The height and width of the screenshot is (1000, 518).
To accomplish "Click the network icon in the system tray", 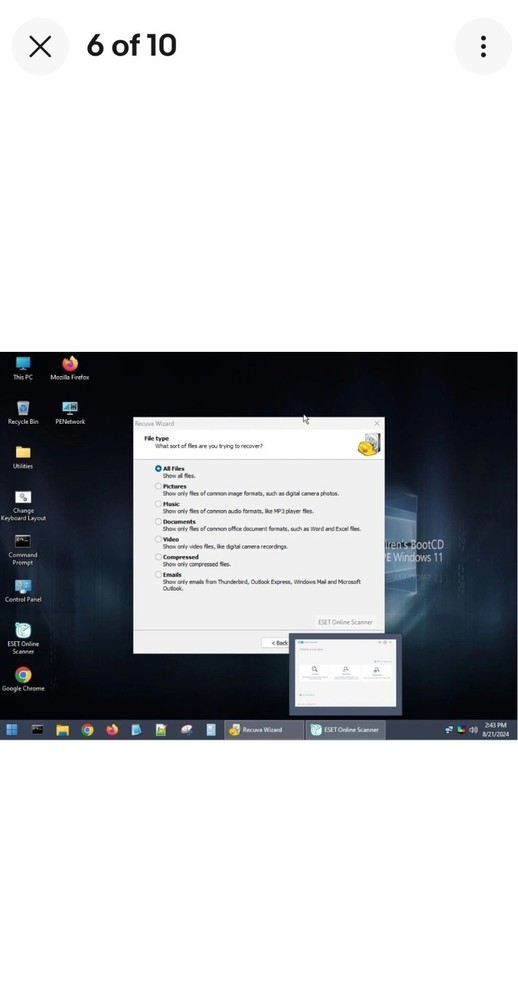I will point(449,730).
